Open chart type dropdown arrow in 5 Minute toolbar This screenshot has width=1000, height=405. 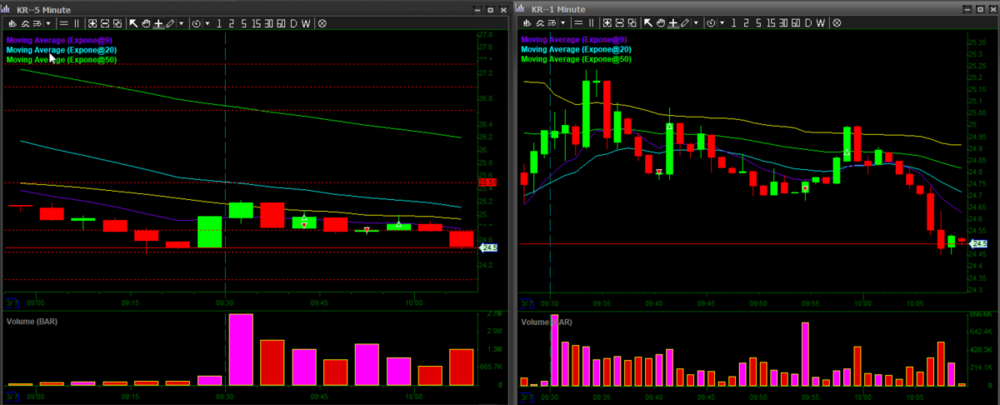(49, 22)
